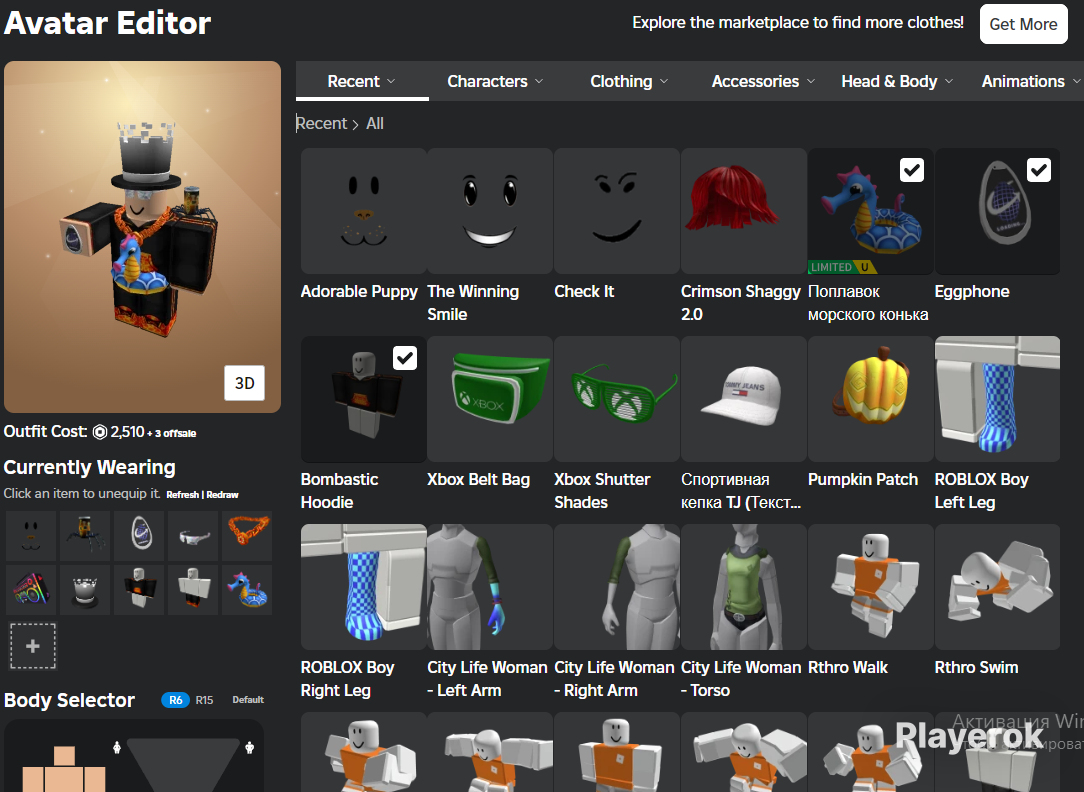Click the Redraw link
The image size is (1084, 792).
[x=222, y=495]
